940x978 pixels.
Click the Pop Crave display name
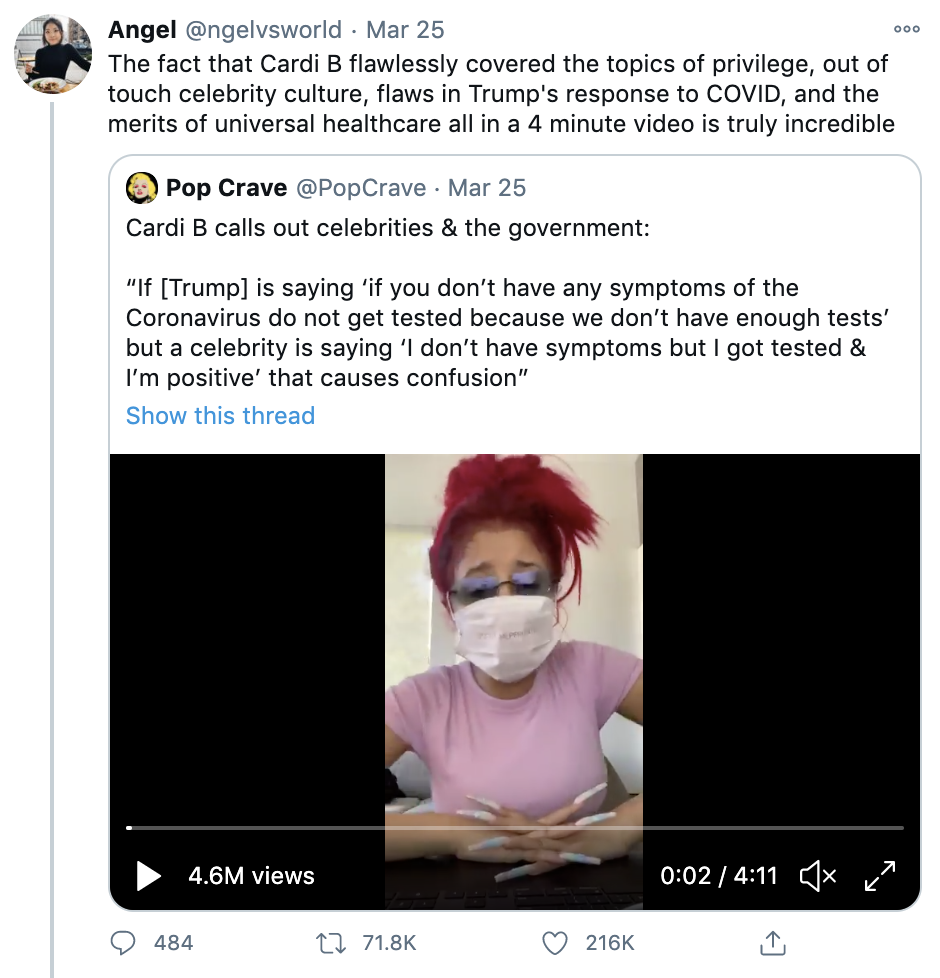click(x=227, y=188)
